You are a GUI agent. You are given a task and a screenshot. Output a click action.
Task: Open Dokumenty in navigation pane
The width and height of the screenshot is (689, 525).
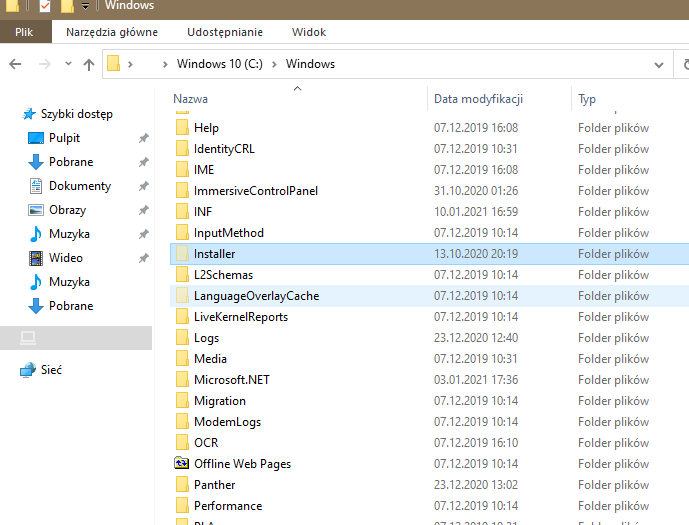pyautogui.click(x=80, y=186)
